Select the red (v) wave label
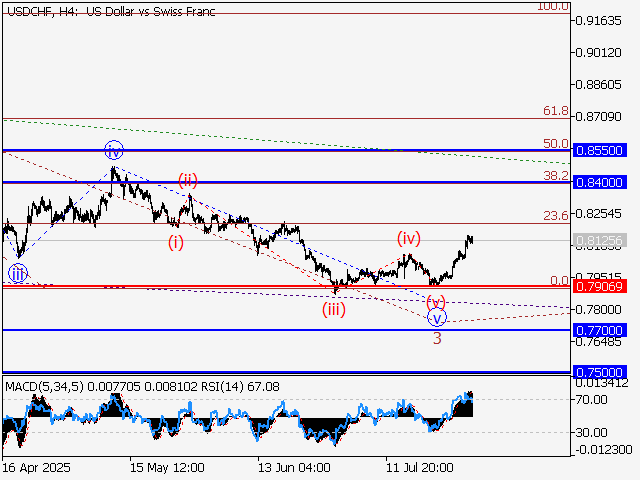Viewport: 640px width, 480px height. click(x=436, y=301)
